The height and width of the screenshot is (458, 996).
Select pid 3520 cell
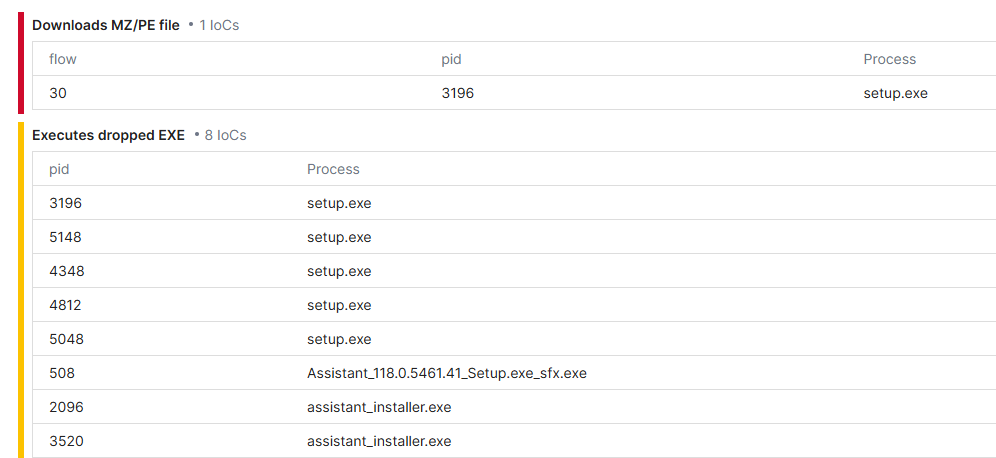[x=66, y=441]
